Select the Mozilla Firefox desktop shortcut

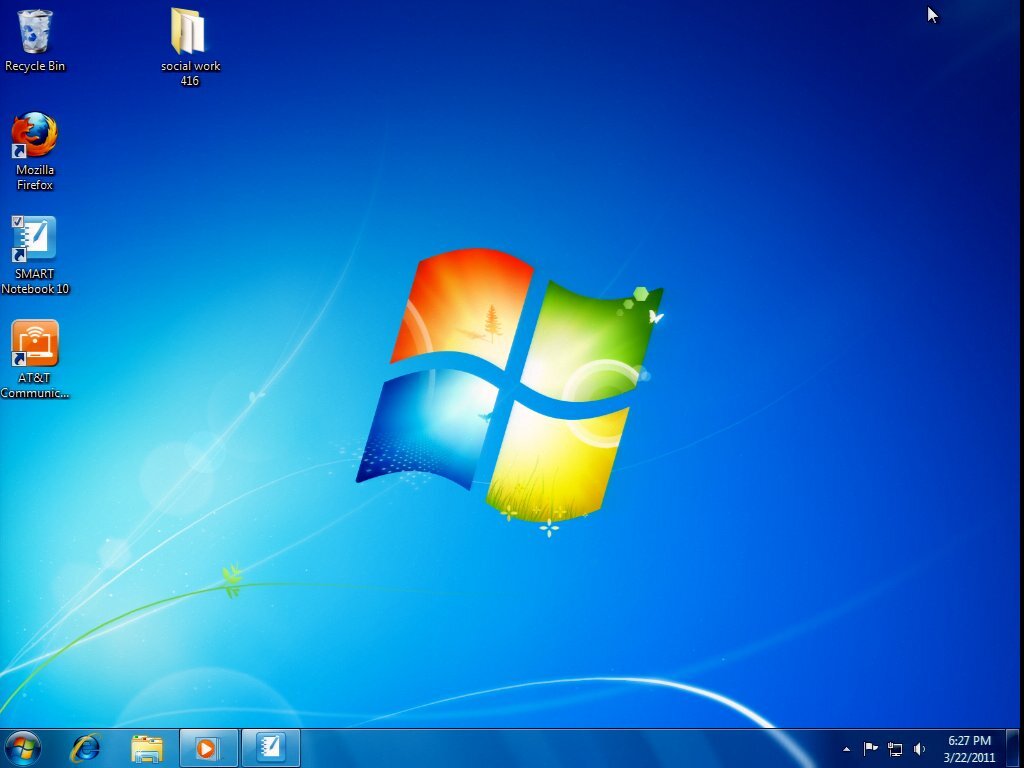35,151
